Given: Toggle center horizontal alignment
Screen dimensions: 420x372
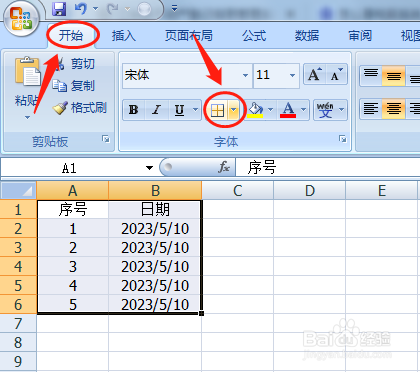Looking at the screenshot, I should 394,109.
